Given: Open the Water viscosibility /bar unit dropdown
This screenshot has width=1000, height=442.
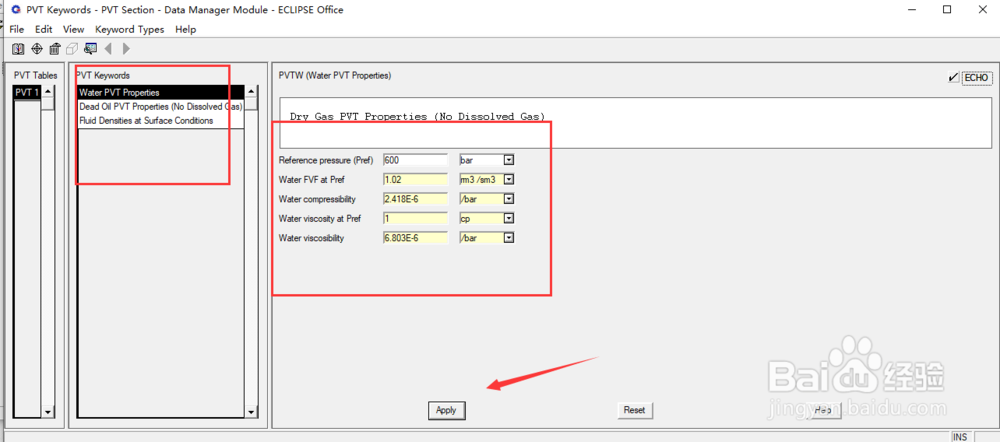Looking at the screenshot, I should point(509,238).
